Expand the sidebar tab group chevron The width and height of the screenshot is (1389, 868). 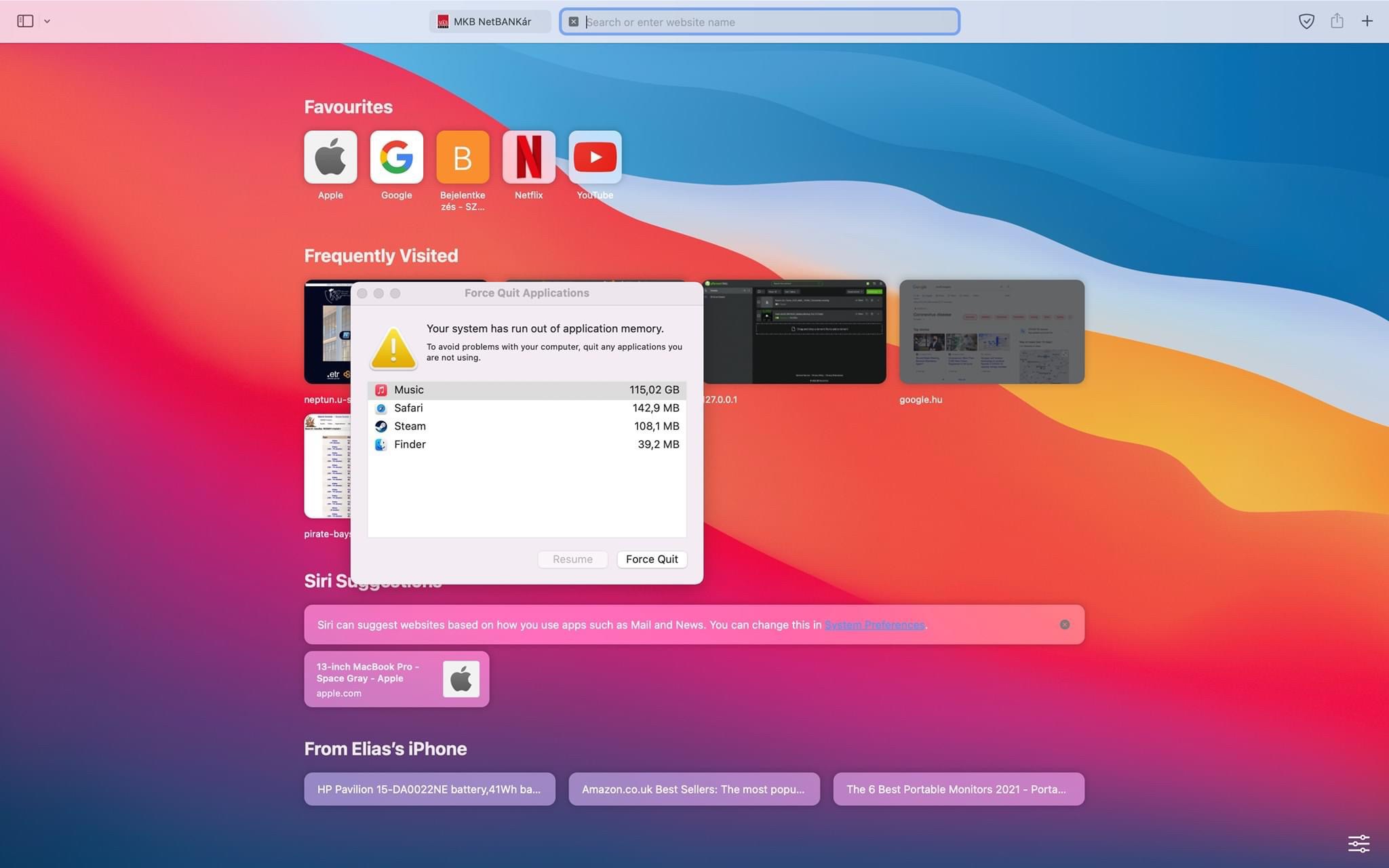[x=47, y=21]
